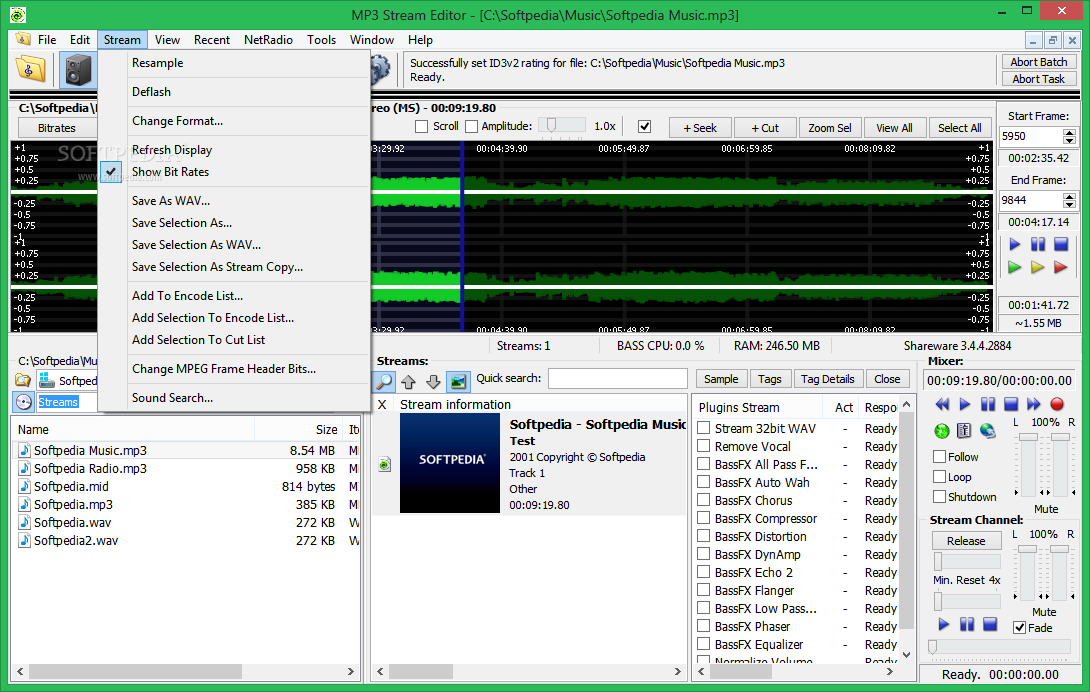
Task: Click the Select All button
Action: pyautogui.click(x=959, y=128)
